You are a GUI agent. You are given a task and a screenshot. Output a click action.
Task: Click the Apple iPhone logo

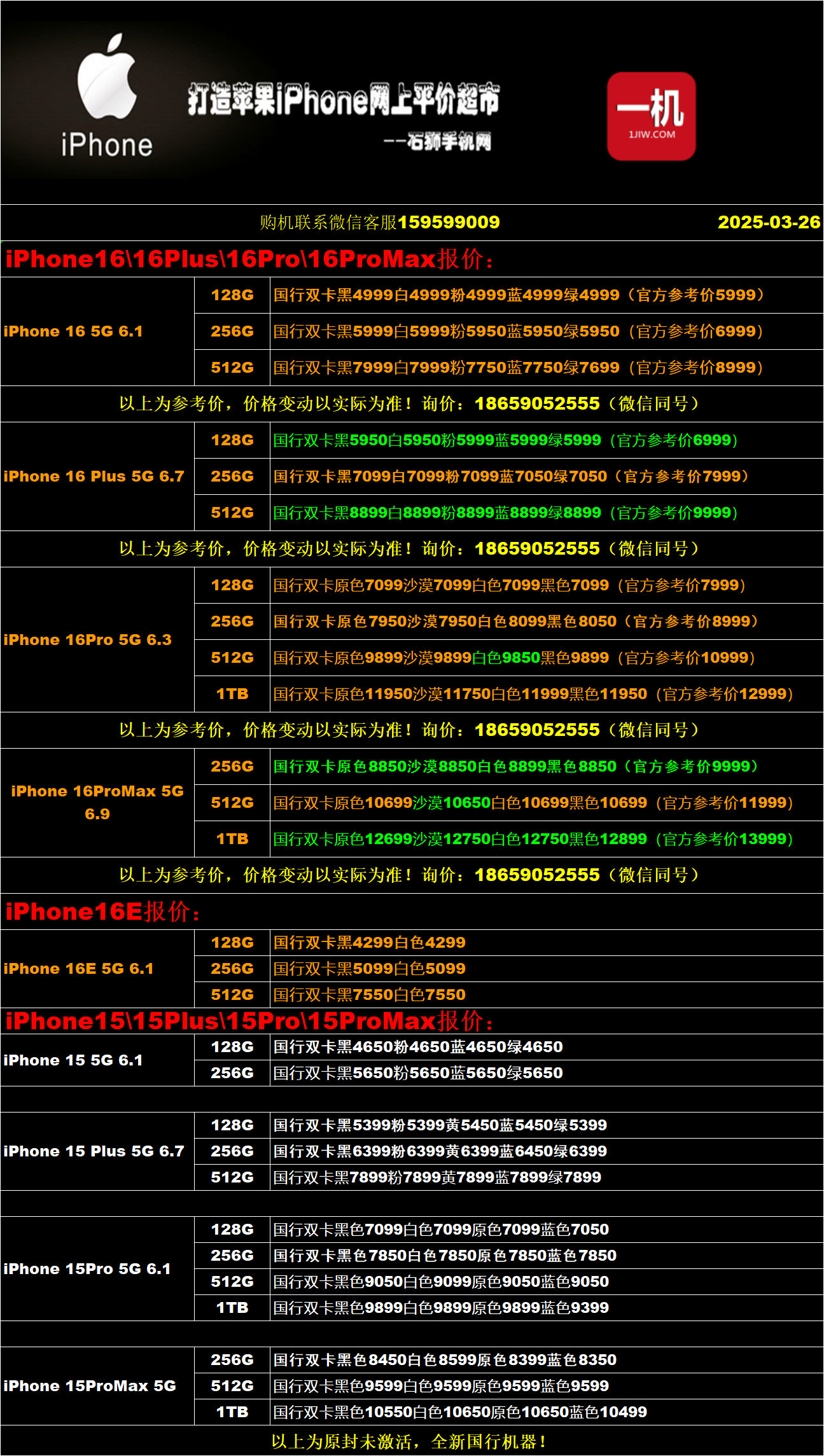pyautogui.click(x=107, y=95)
